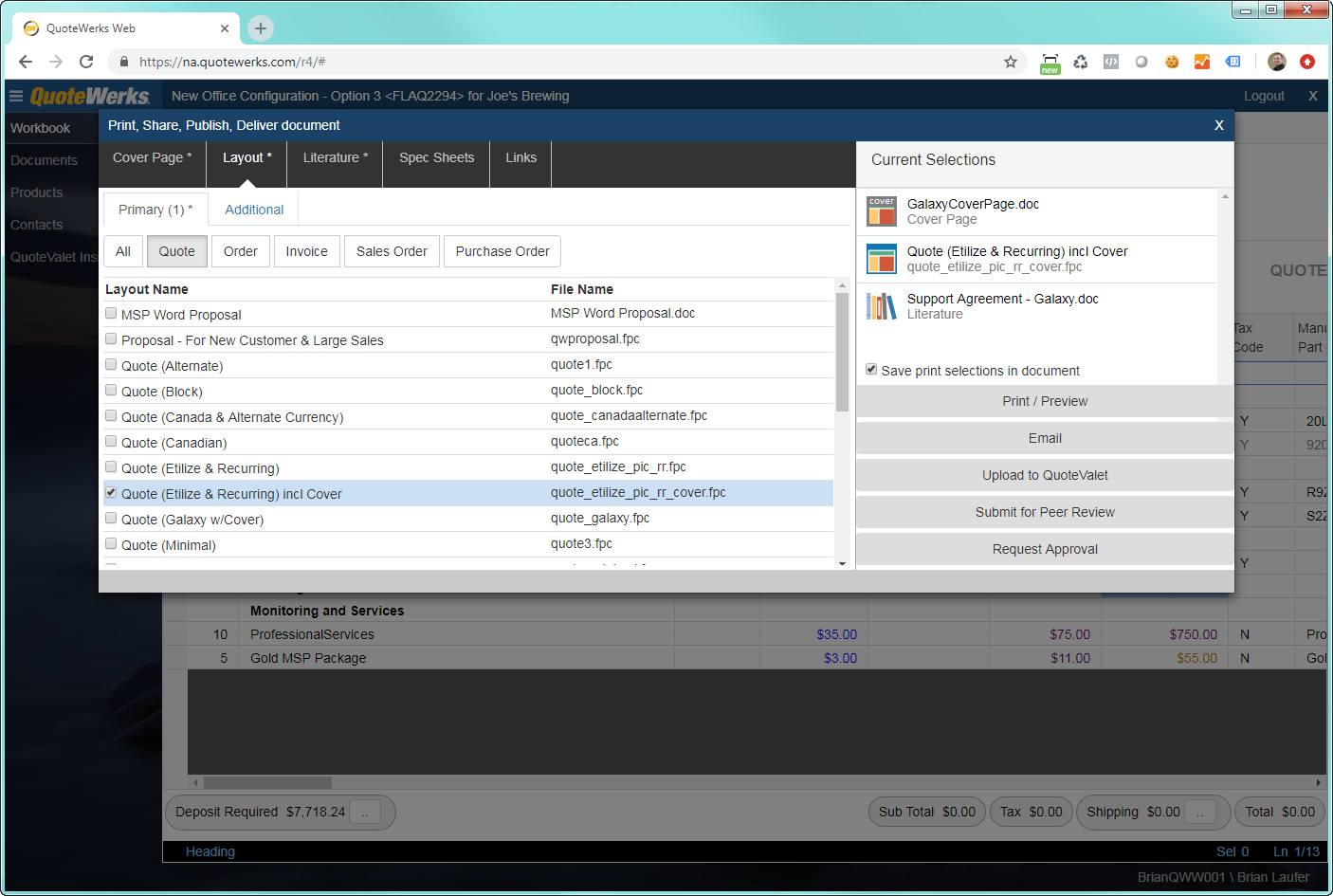Close the QuoteWerks Web browser tab

225,28
